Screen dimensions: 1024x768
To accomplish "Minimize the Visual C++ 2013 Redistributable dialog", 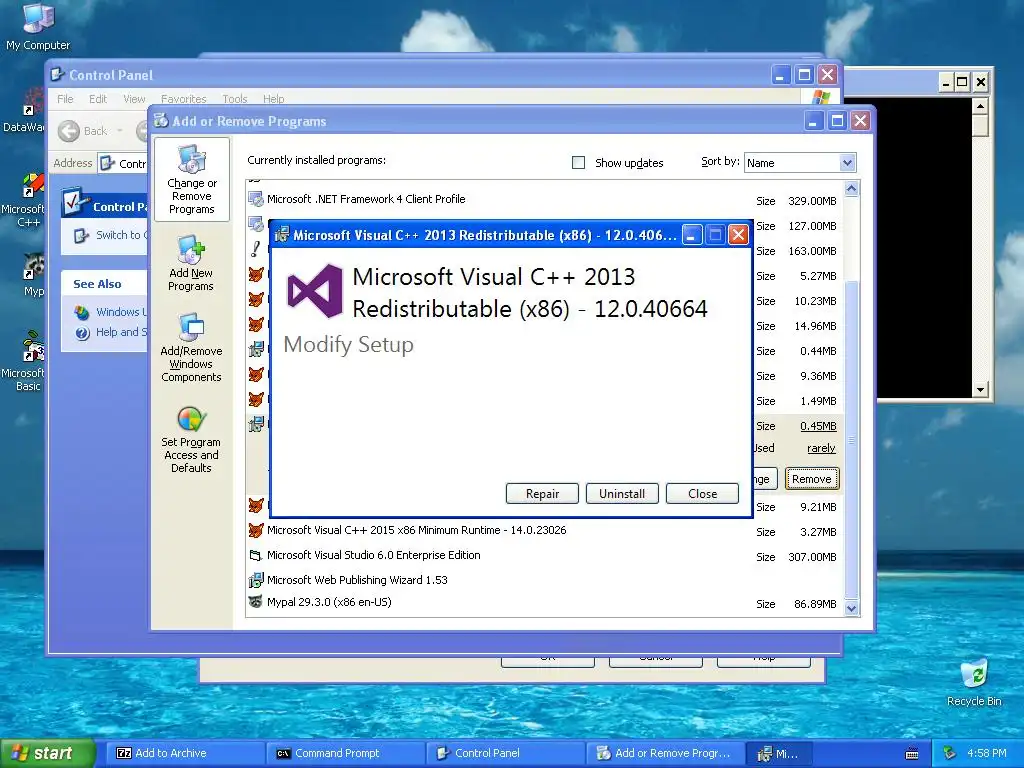I will coord(692,234).
